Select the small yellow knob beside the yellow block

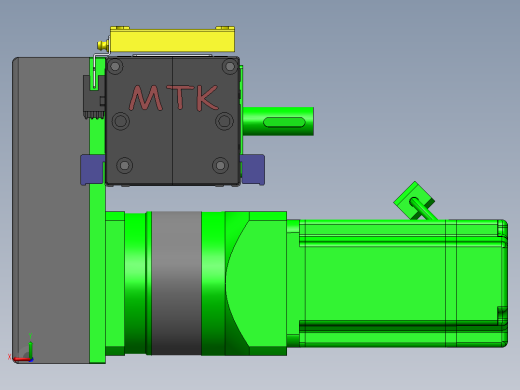pyautogui.click(x=103, y=45)
